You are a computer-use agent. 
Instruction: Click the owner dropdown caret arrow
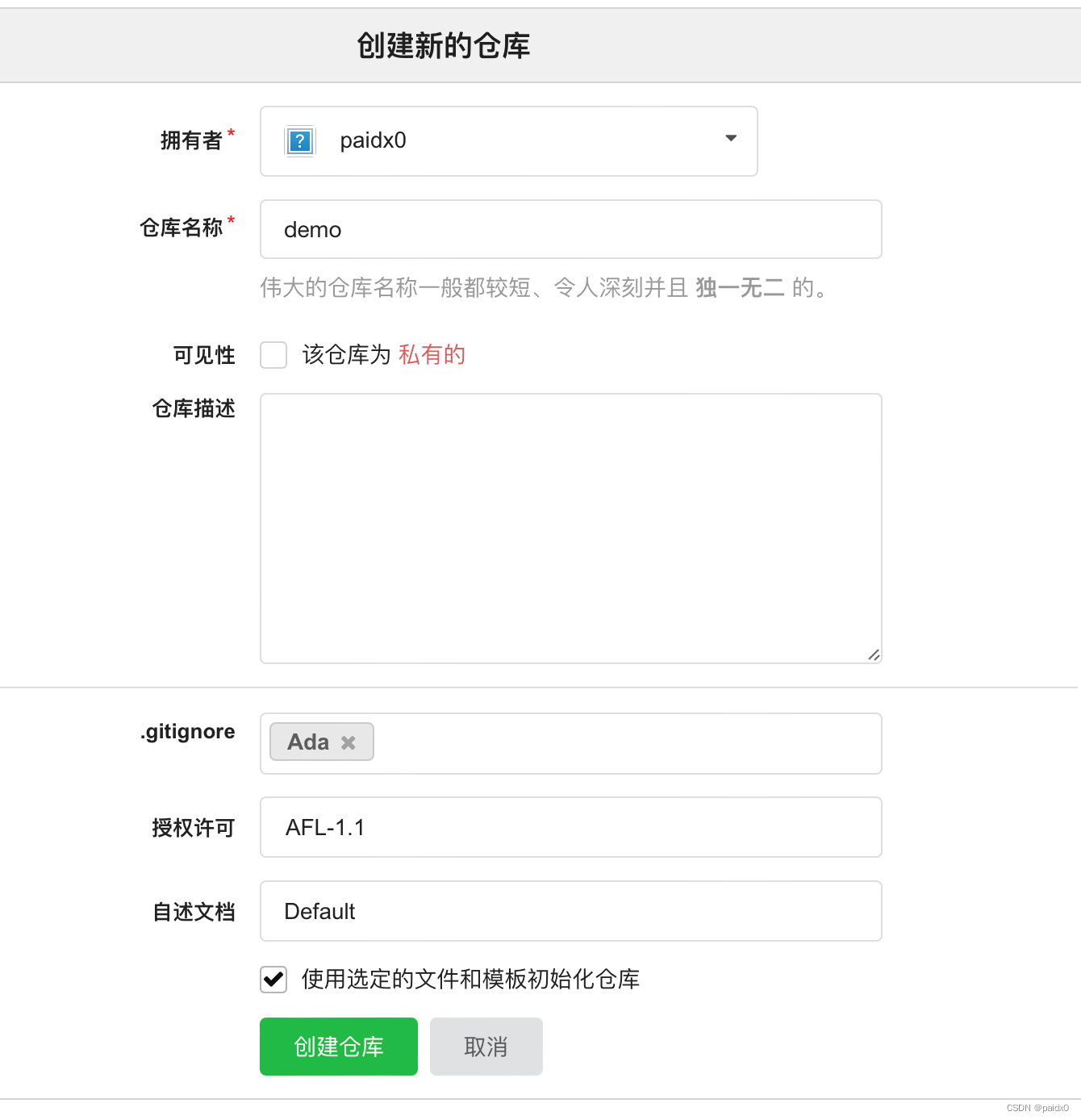pos(730,139)
